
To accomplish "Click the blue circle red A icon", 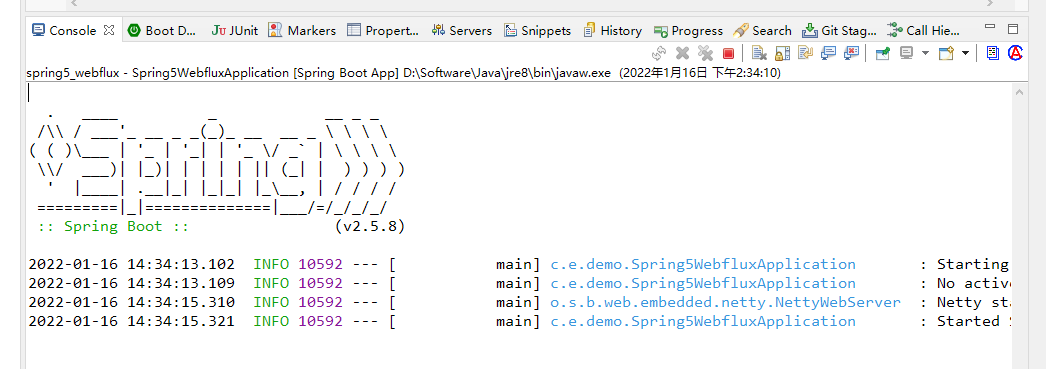I will (1015, 53).
